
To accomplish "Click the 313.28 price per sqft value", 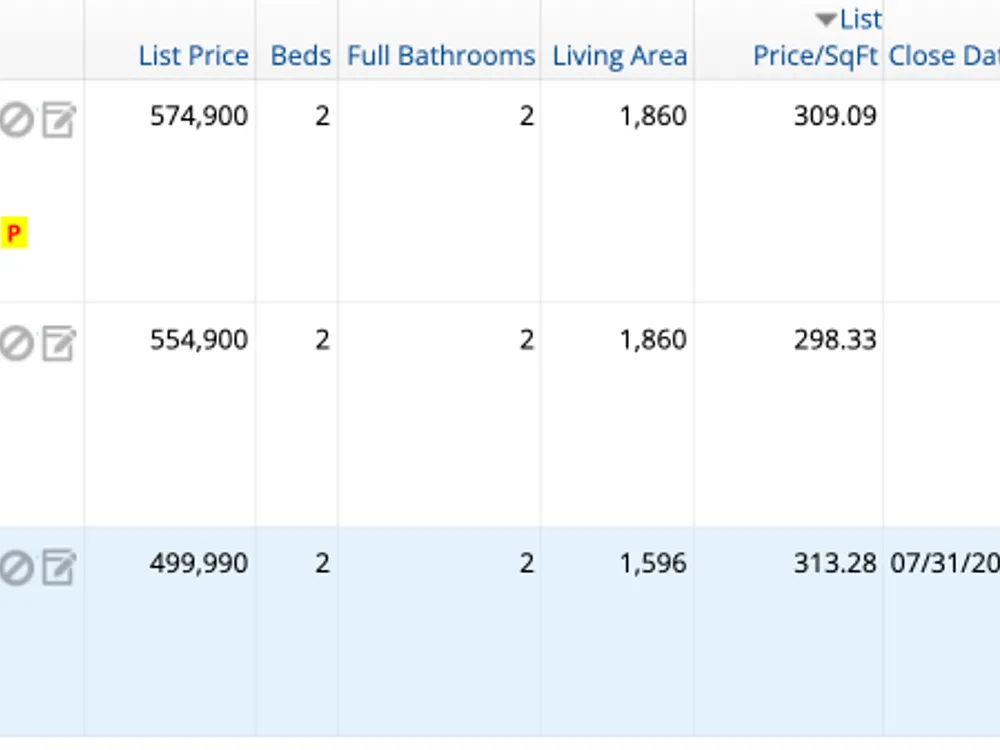I will click(835, 564).
